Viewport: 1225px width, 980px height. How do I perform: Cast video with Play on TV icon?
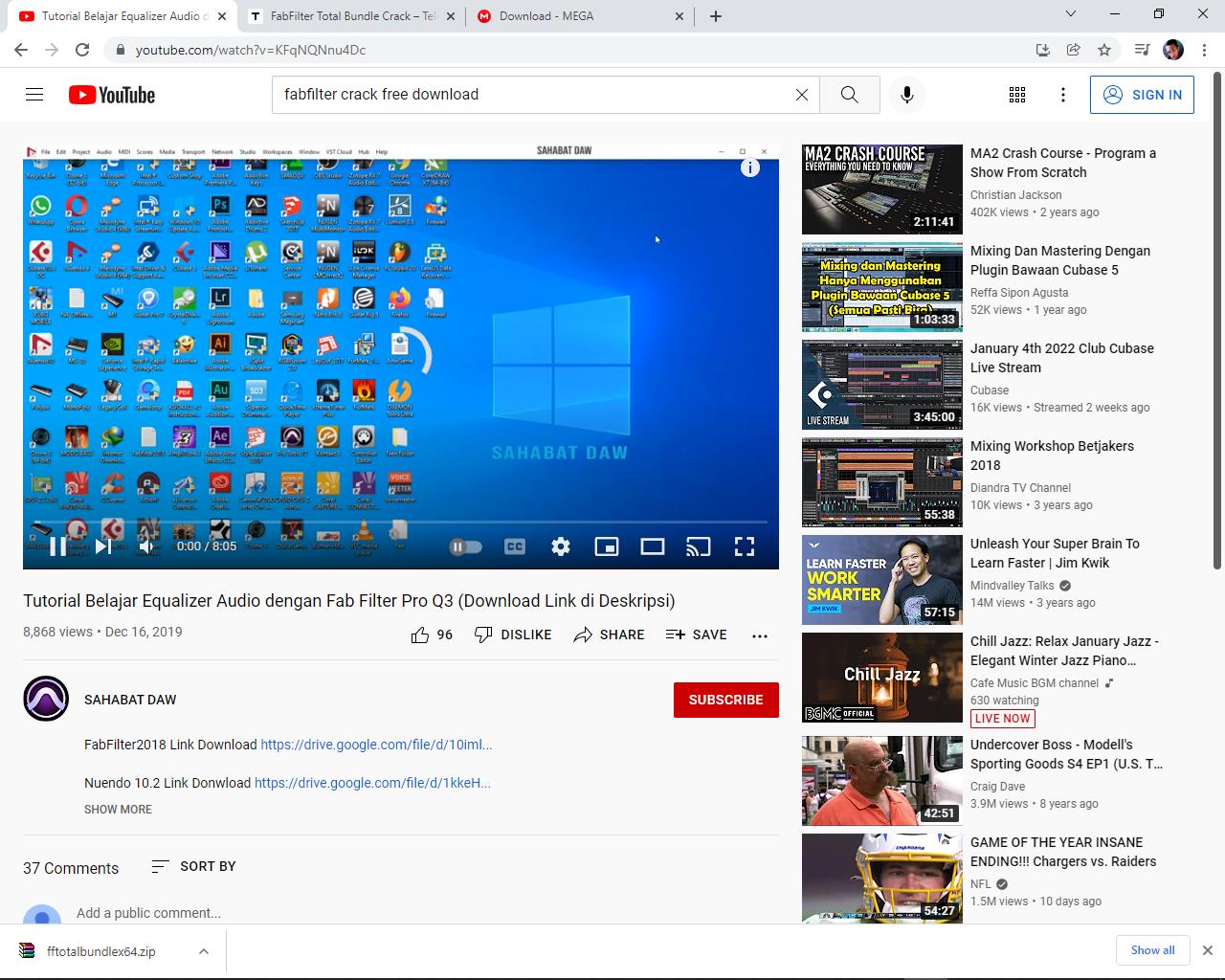pyautogui.click(x=699, y=546)
